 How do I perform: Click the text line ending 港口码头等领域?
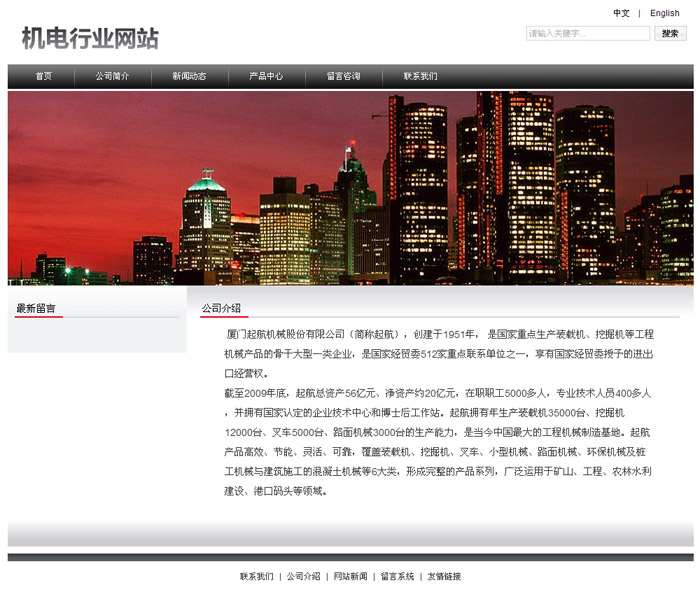[x=275, y=491]
